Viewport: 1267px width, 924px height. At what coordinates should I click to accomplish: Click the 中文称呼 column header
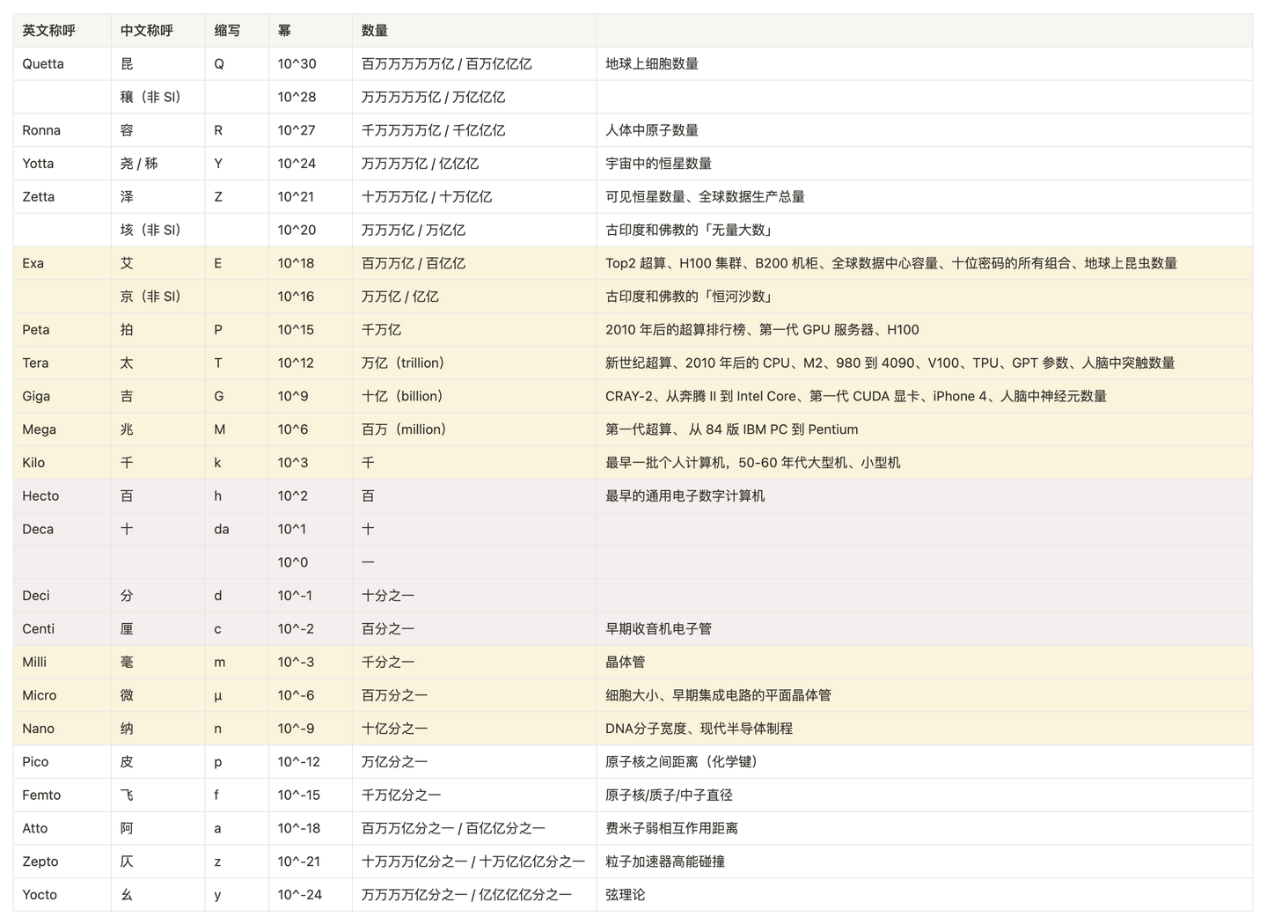point(159,31)
